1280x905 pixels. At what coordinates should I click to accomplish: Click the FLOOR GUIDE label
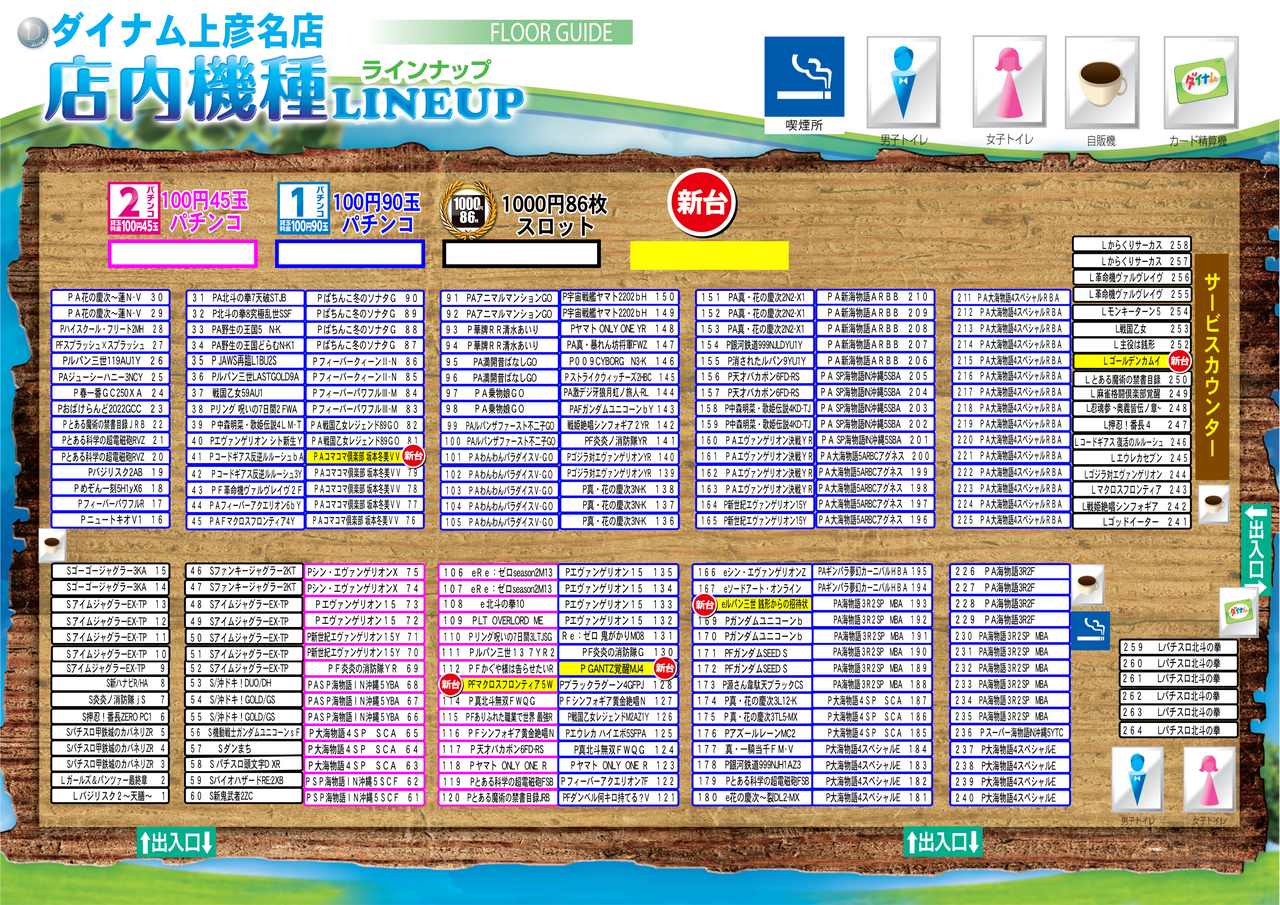pos(550,32)
